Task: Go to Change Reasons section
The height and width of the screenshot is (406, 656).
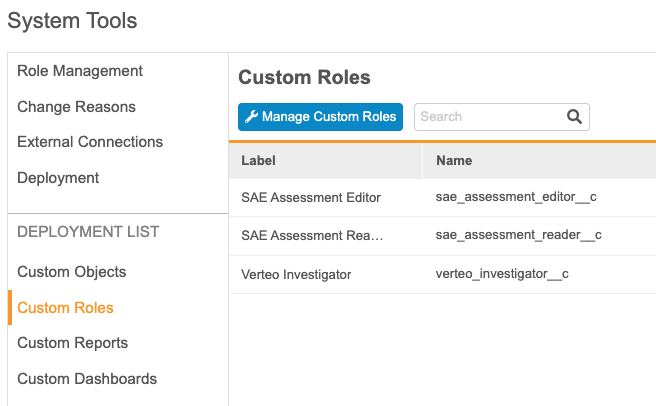Action: coord(76,107)
